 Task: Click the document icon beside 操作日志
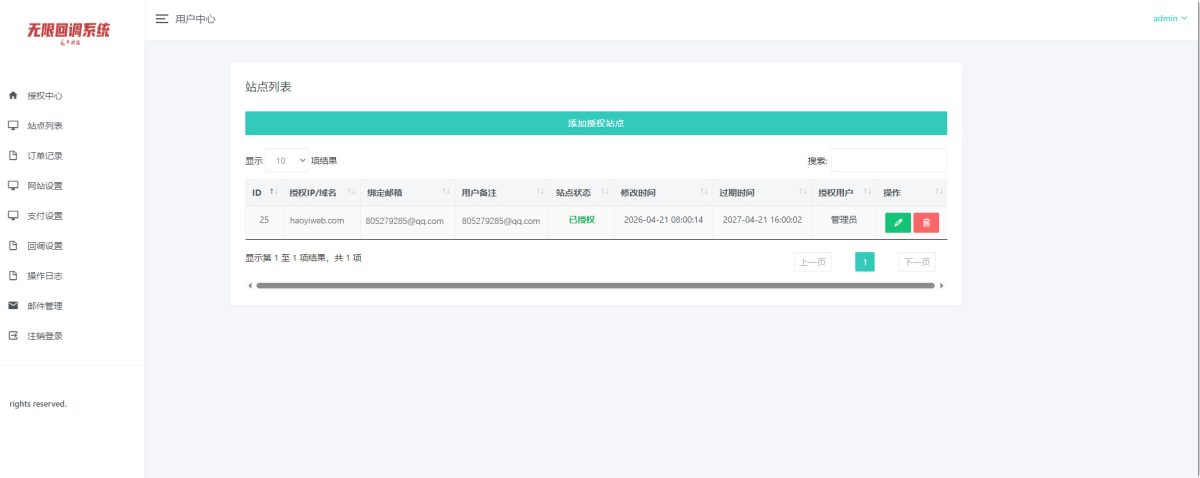13,276
